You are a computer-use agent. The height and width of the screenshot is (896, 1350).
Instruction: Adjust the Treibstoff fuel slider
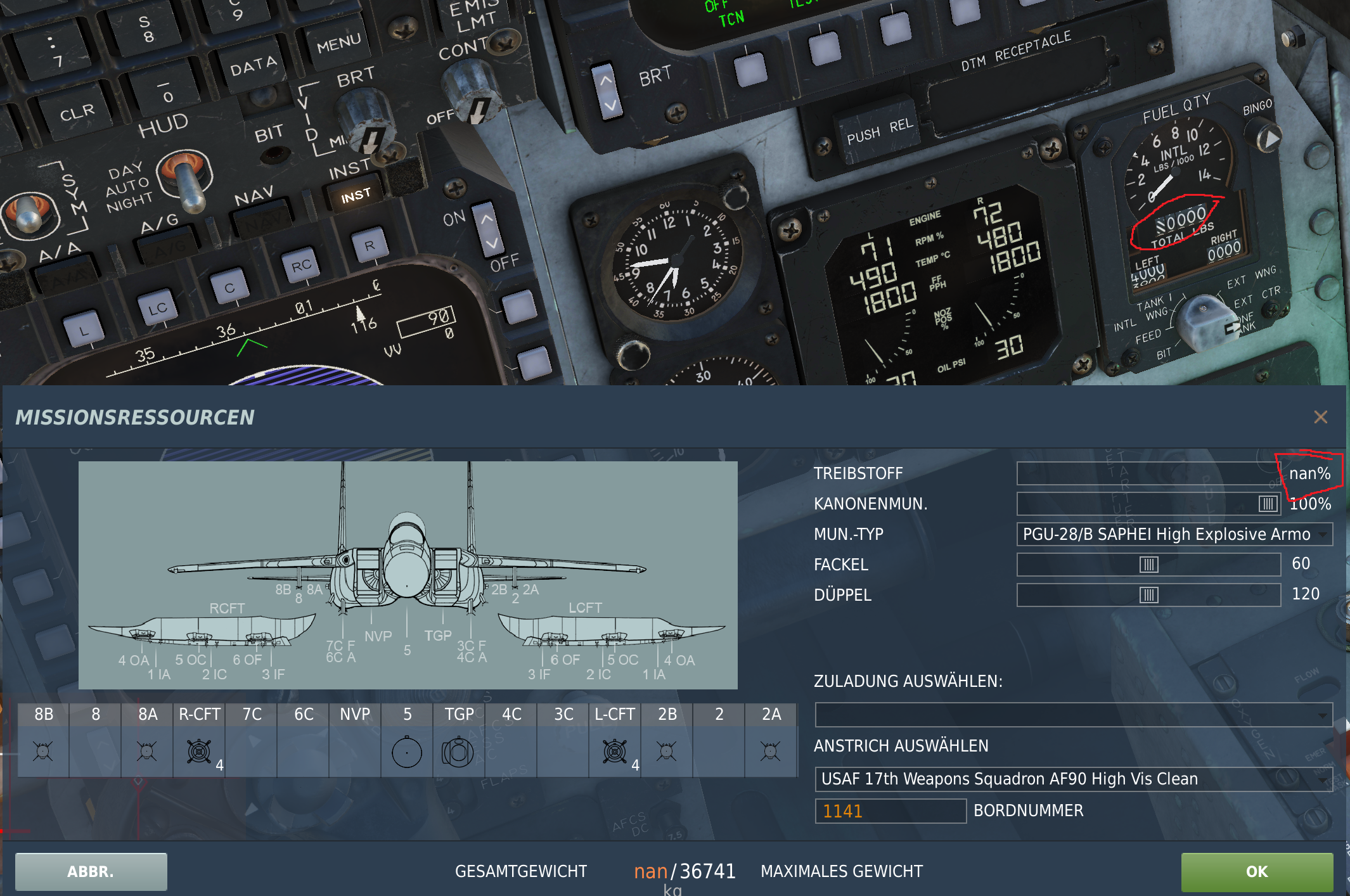[1148, 473]
